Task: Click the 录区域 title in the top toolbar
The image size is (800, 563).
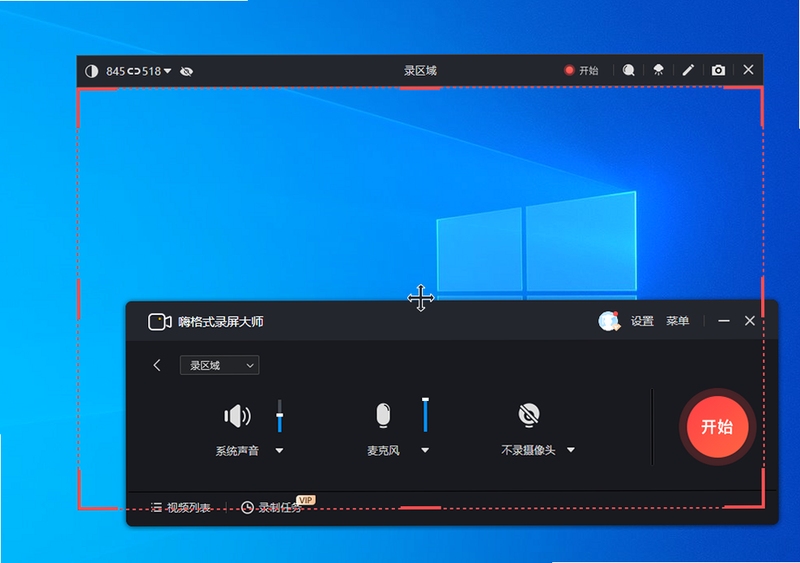Action: tap(420, 70)
